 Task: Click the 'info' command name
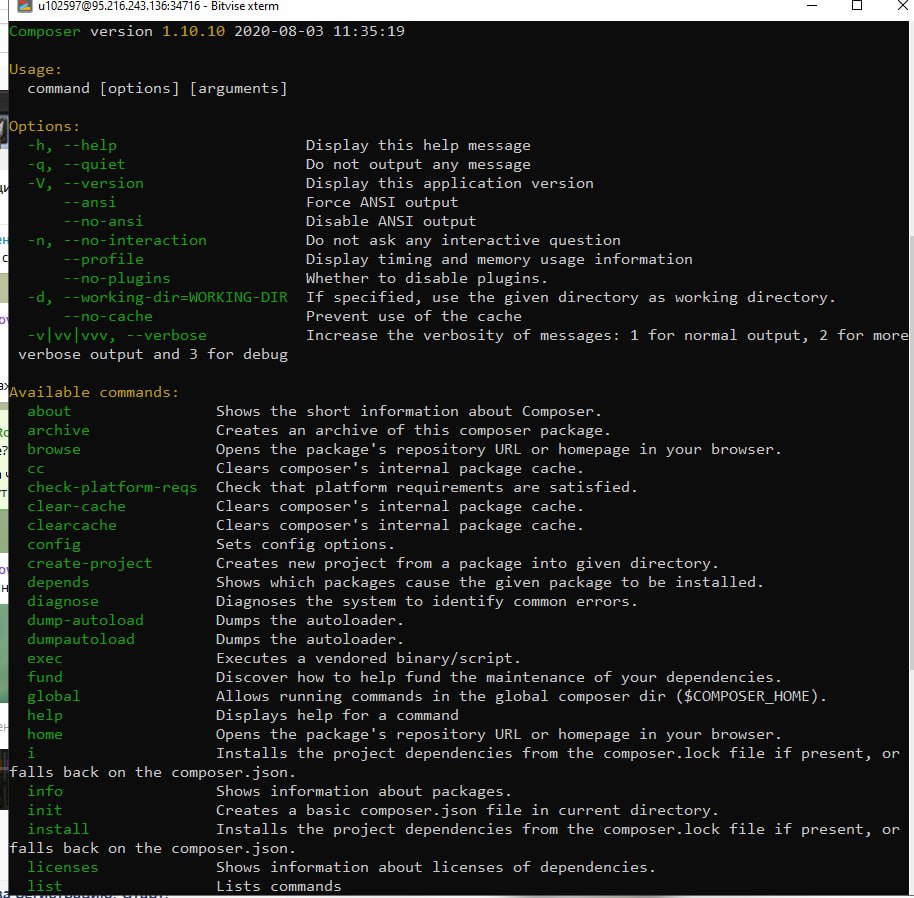point(44,791)
